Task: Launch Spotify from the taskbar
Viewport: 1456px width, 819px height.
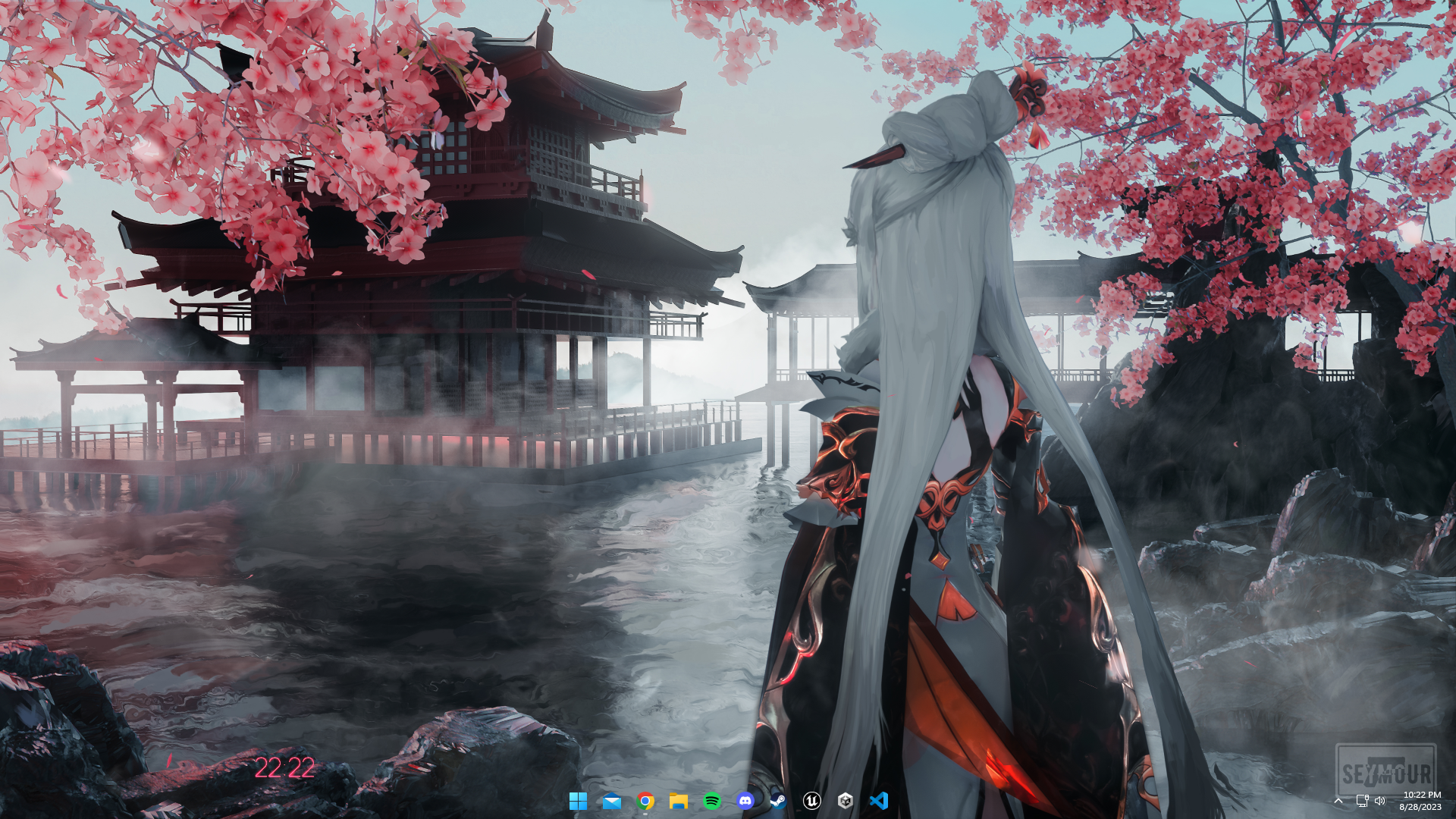Action: [x=712, y=801]
